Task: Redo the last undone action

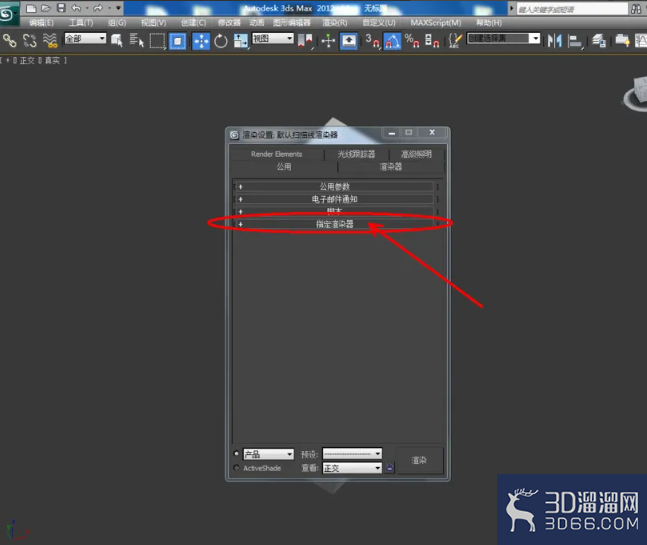Action: tap(98, 8)
